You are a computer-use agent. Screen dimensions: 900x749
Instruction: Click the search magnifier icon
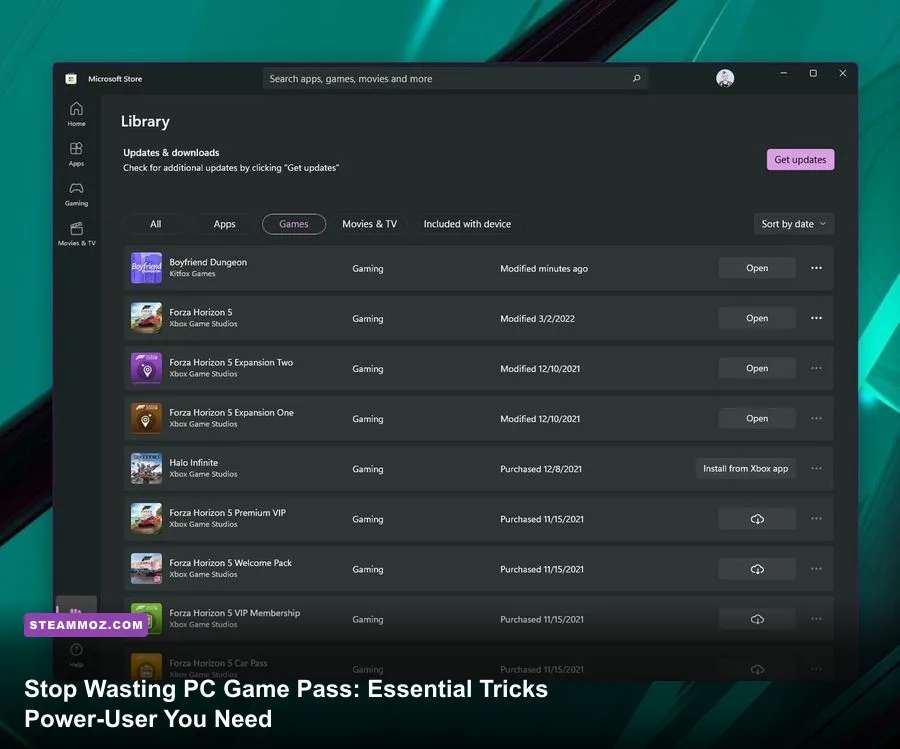point(637,78)
